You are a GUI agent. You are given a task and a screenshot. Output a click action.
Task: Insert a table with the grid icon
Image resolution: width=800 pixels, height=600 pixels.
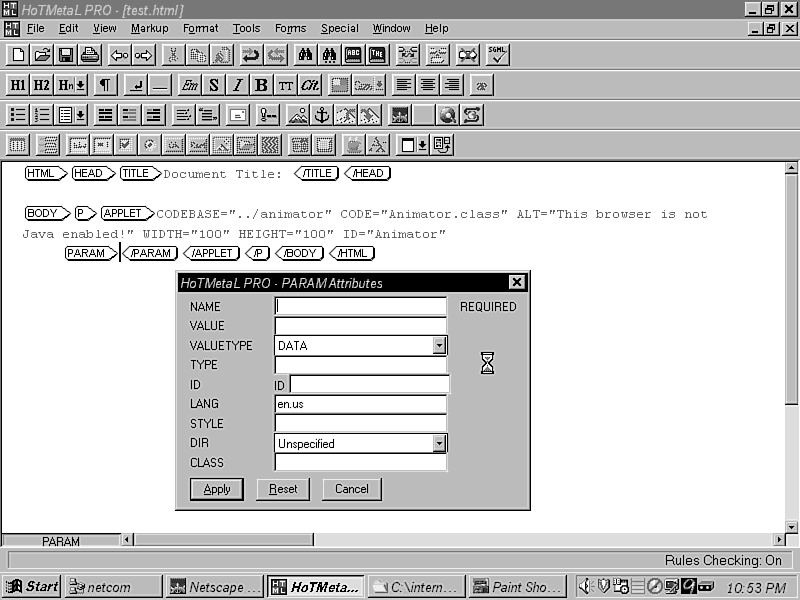[18, 145]
